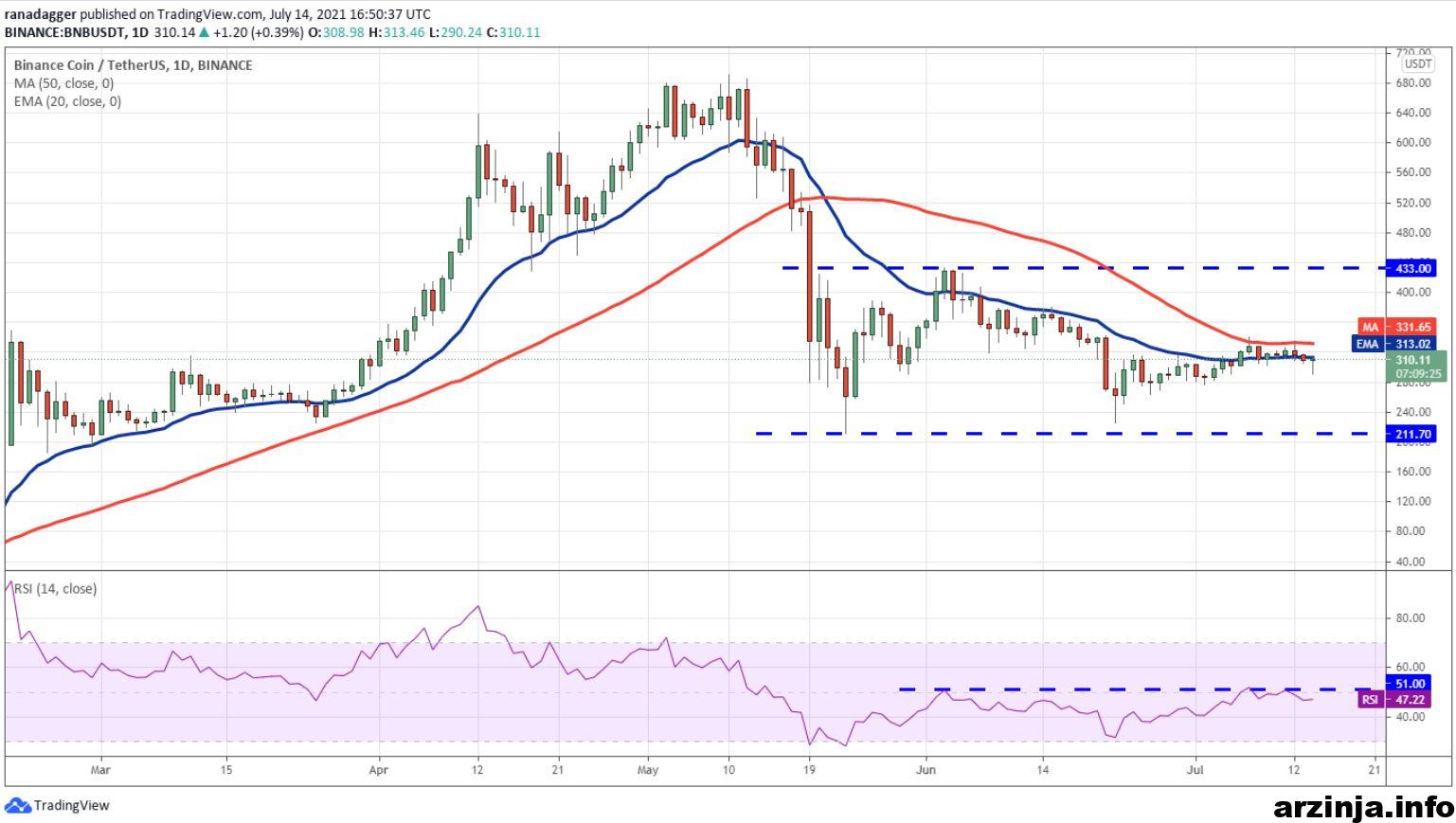Click the 600.00 price axis tick
This screenshot has width=1456, height=823.
[1411, 143]
